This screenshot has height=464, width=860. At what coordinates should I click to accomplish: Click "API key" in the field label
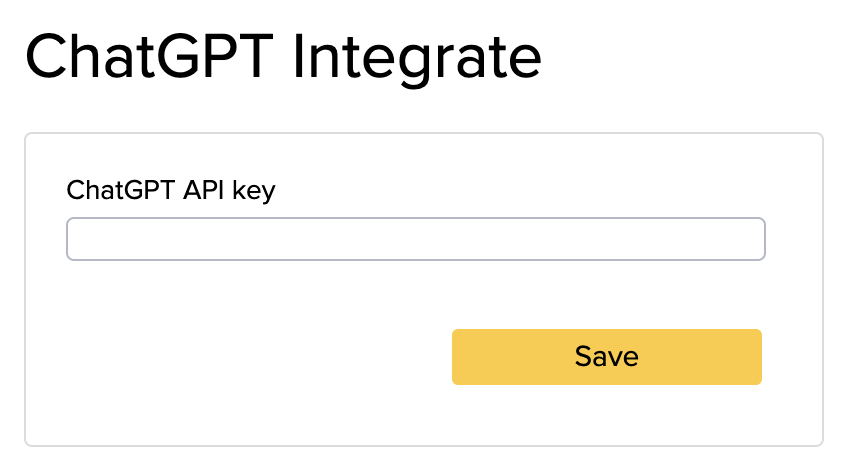click(x=230, y=190)
